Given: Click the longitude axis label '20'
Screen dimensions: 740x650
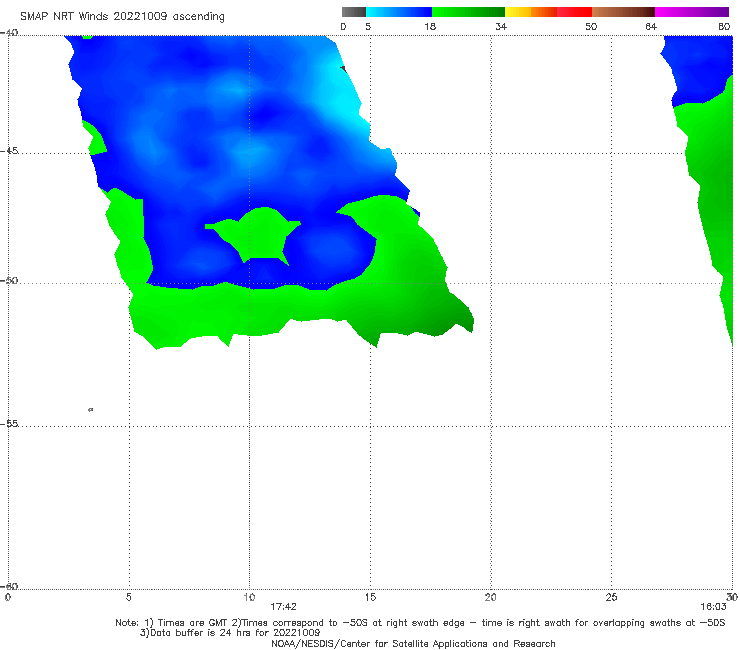Looking at the screenshot, I should click(x=490, y=598).
